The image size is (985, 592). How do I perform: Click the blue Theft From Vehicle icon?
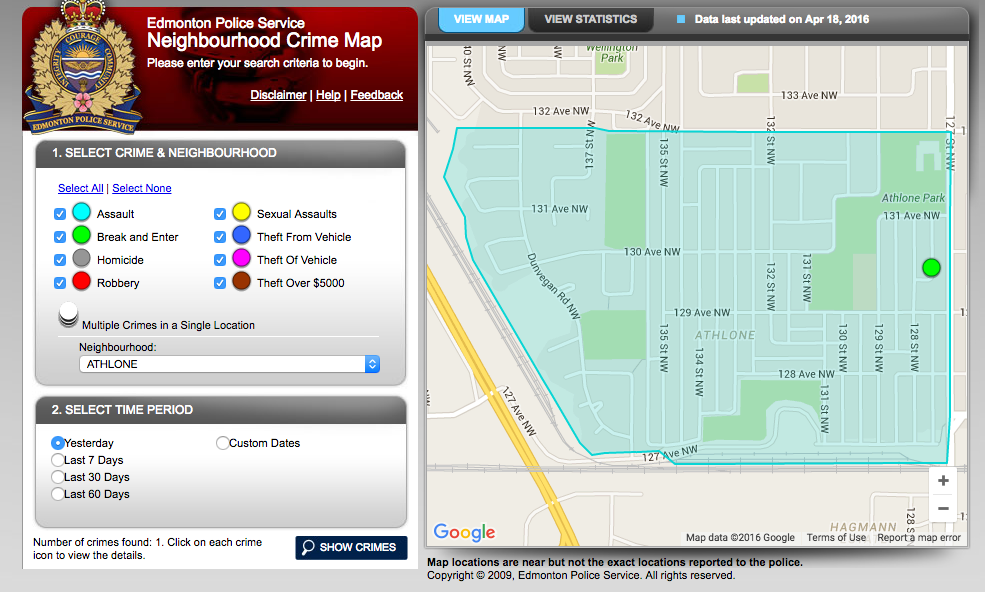point(240,237)
